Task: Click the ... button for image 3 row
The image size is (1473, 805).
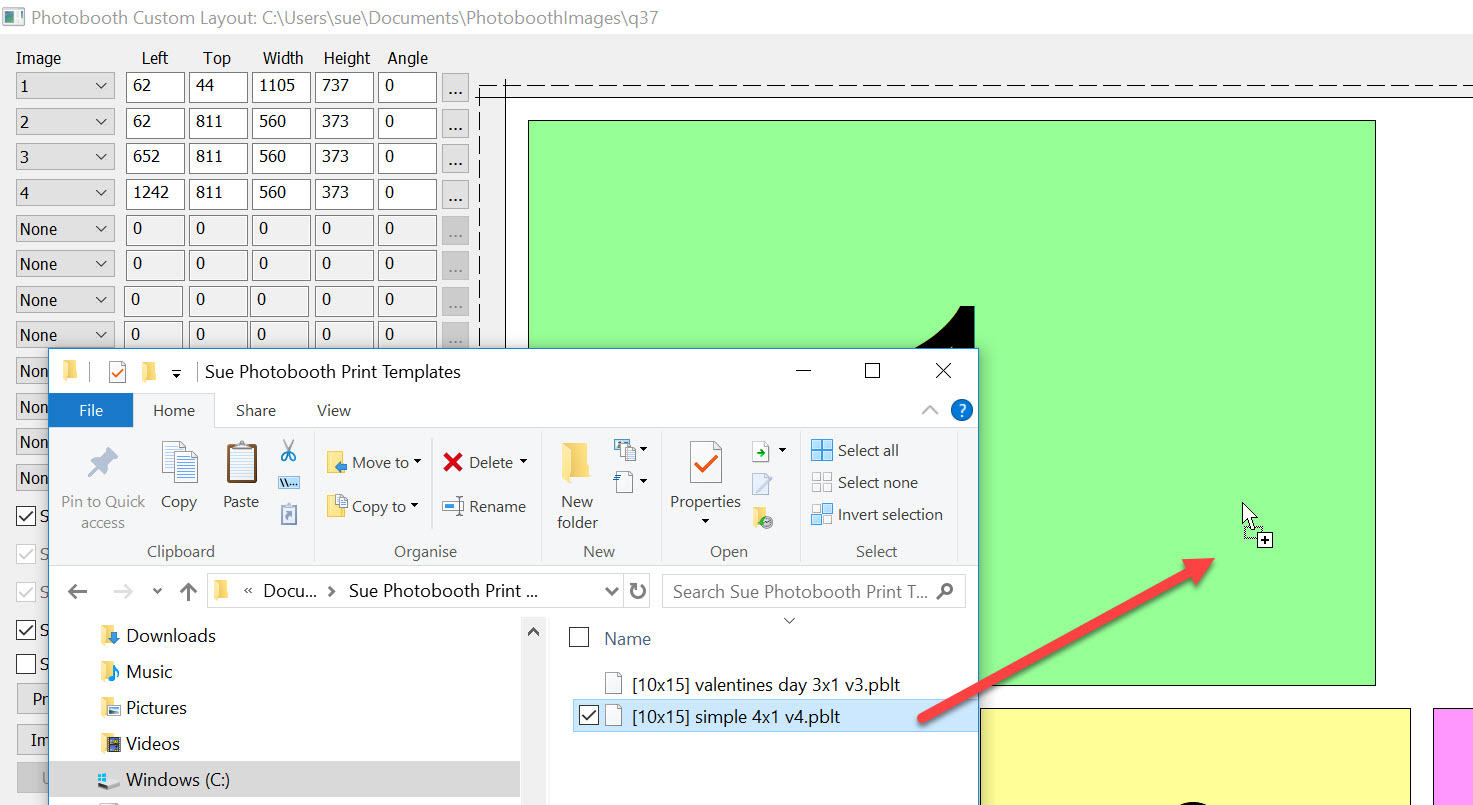Action: (455, 159)
